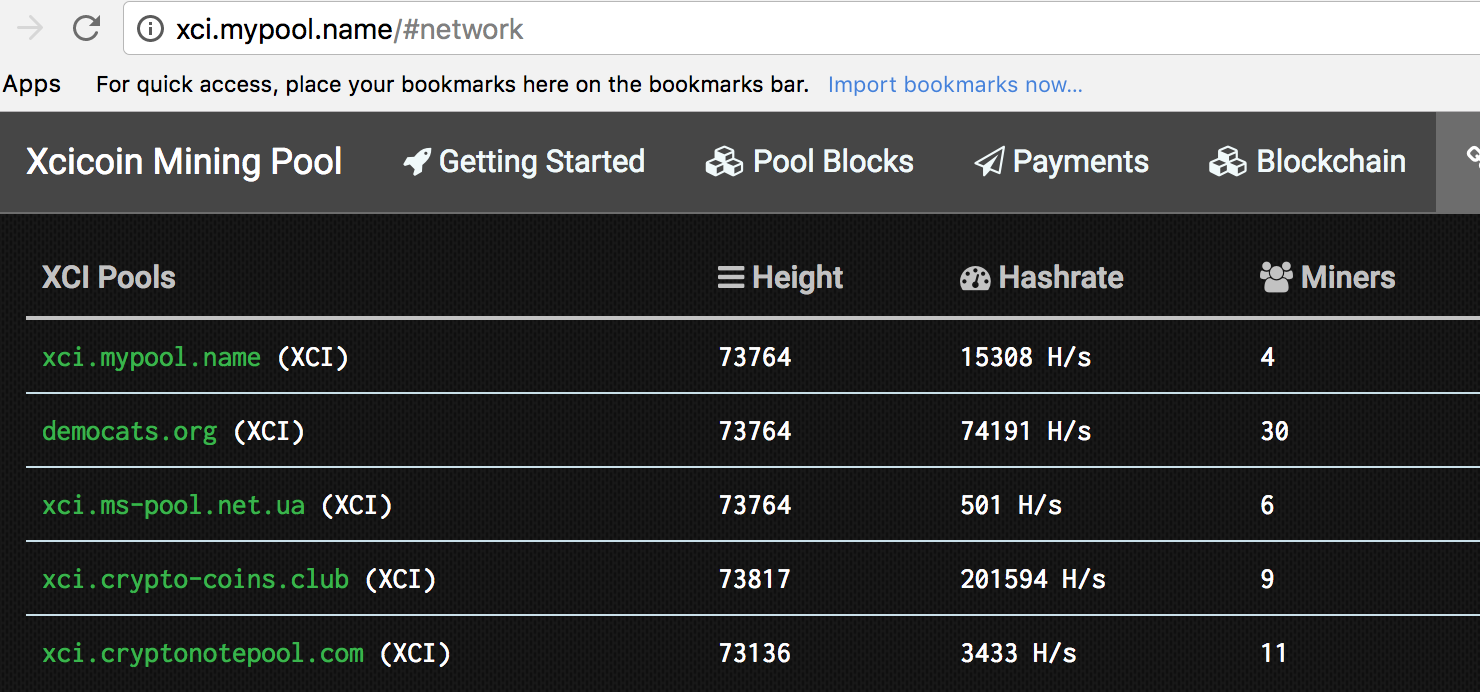
Task: Click the gauge icon beside the Hashrate header
Action: pyautogui.click(x=975, y=278)
